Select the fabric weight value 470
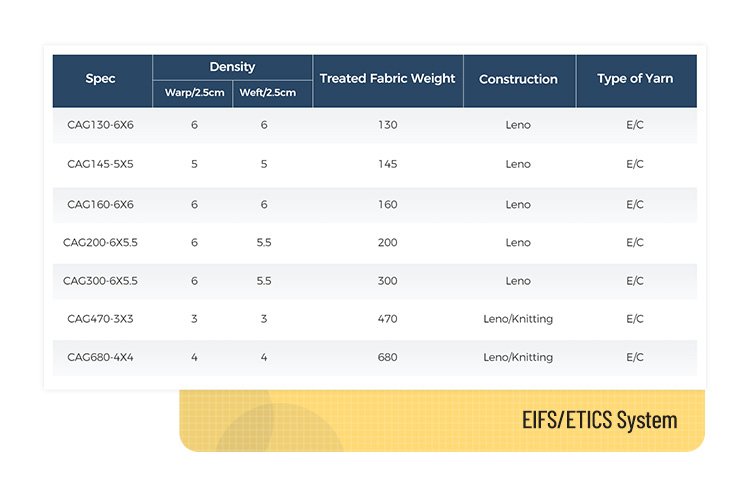This screenshot has height=498, width=750. pos(388,319)
